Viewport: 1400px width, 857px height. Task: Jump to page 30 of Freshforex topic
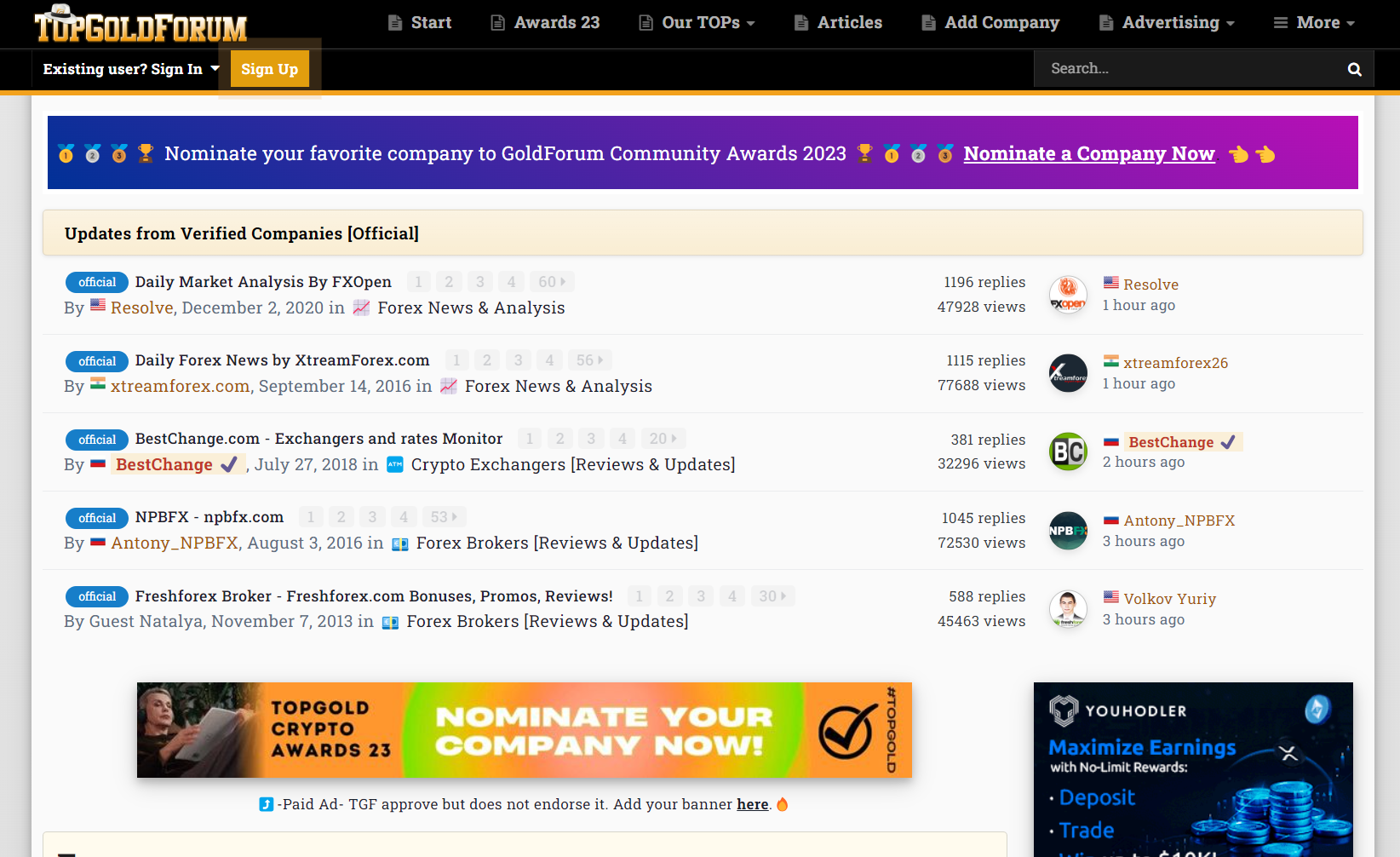(x=773, y=596)
